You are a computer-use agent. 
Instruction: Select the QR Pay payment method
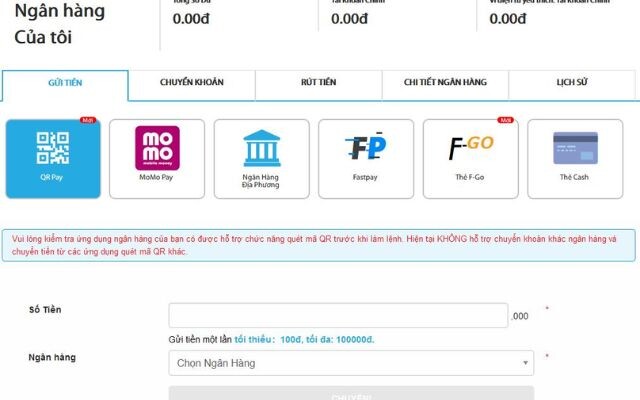click(x=53, y=159)
